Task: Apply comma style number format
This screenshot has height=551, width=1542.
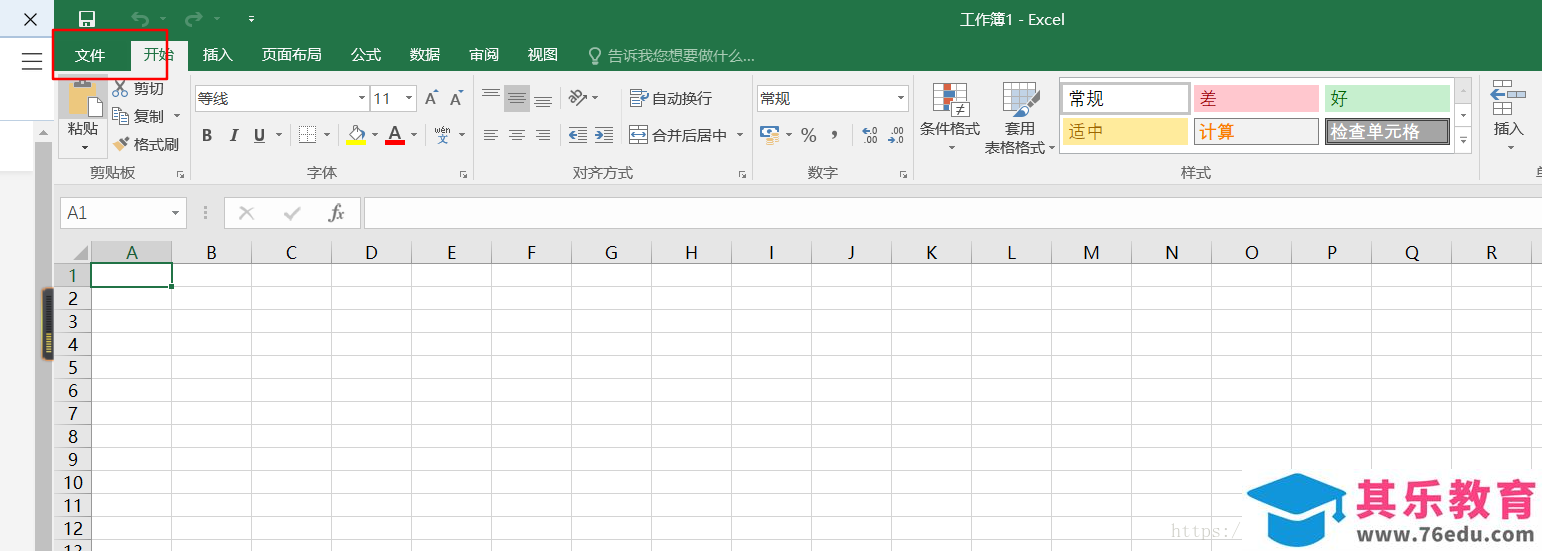Action: click(x=834, y=135)
